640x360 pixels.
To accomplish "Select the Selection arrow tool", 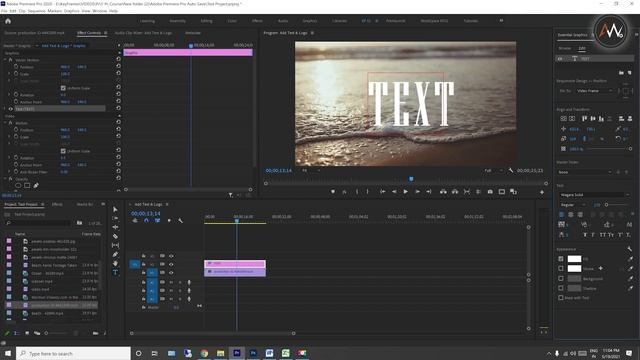I will (115, 209).
